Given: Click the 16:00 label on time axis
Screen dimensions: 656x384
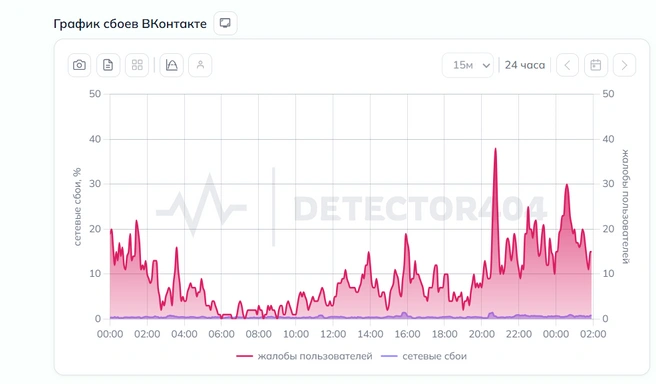Looking at the screenshot, I should [407, 334].
